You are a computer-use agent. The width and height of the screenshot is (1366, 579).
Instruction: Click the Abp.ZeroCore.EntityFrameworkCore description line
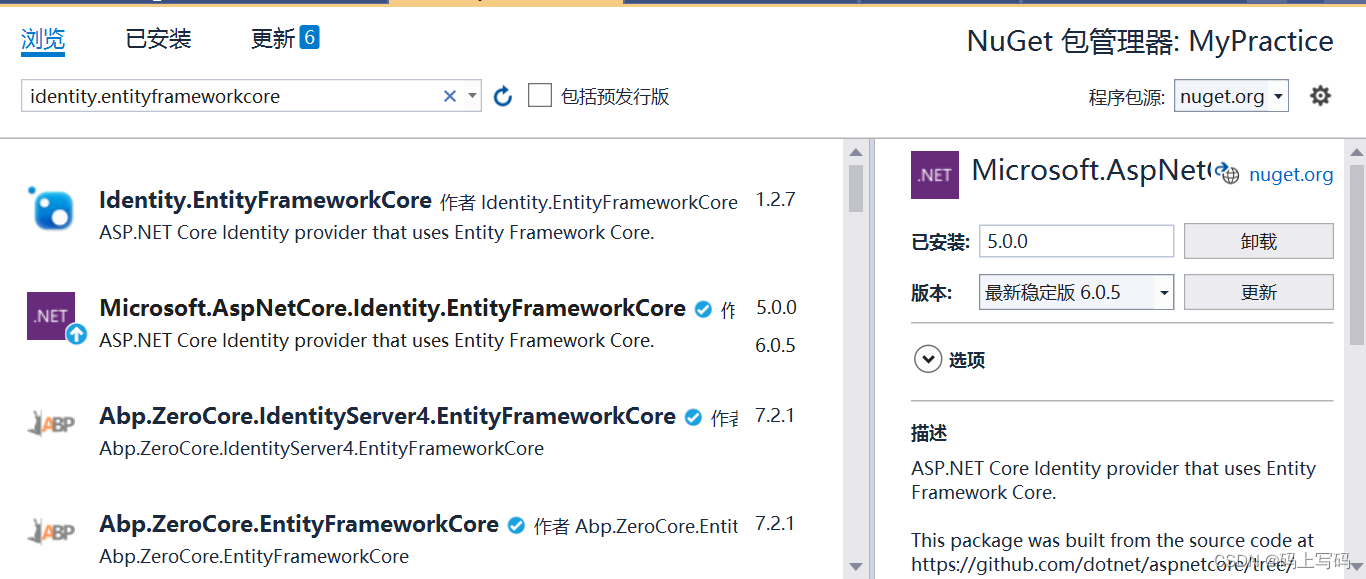(254, 556)
